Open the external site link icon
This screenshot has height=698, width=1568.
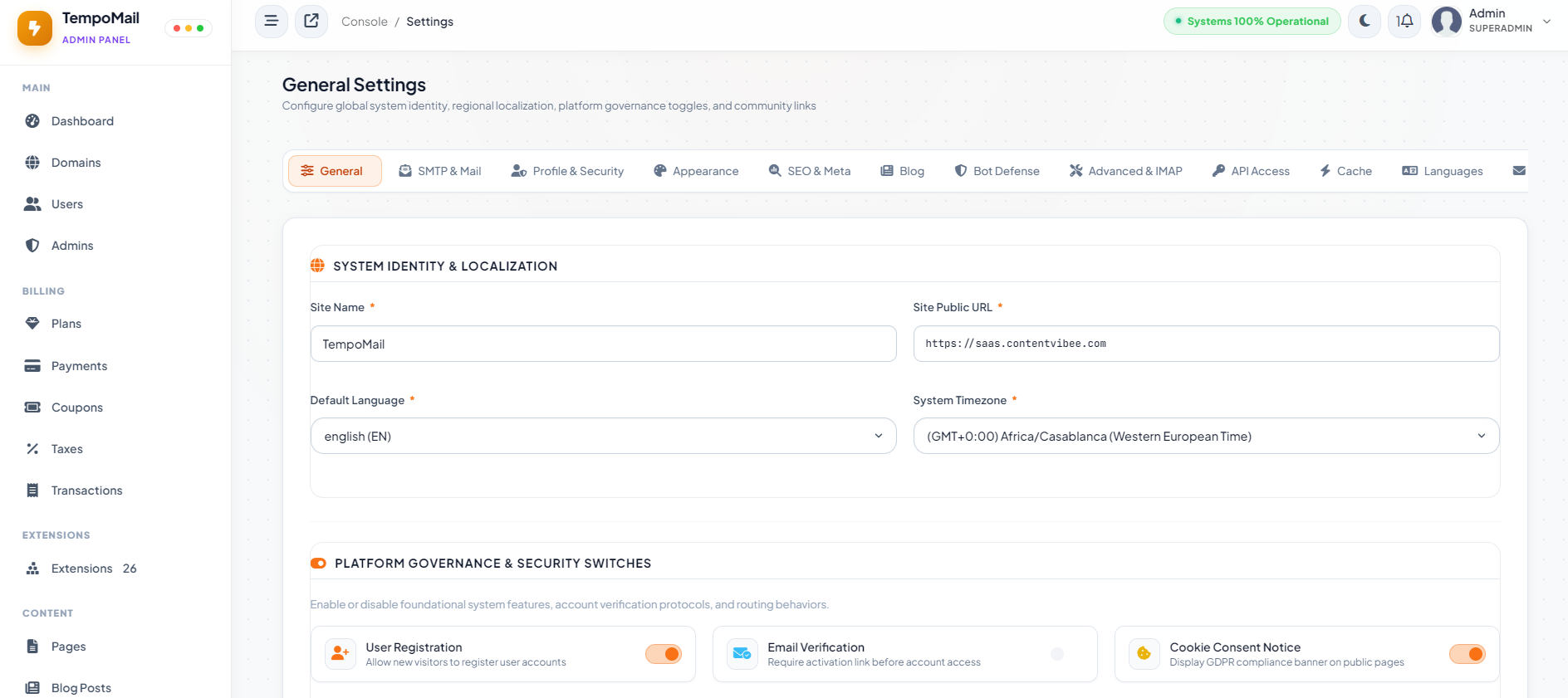[x=311, y=22]
